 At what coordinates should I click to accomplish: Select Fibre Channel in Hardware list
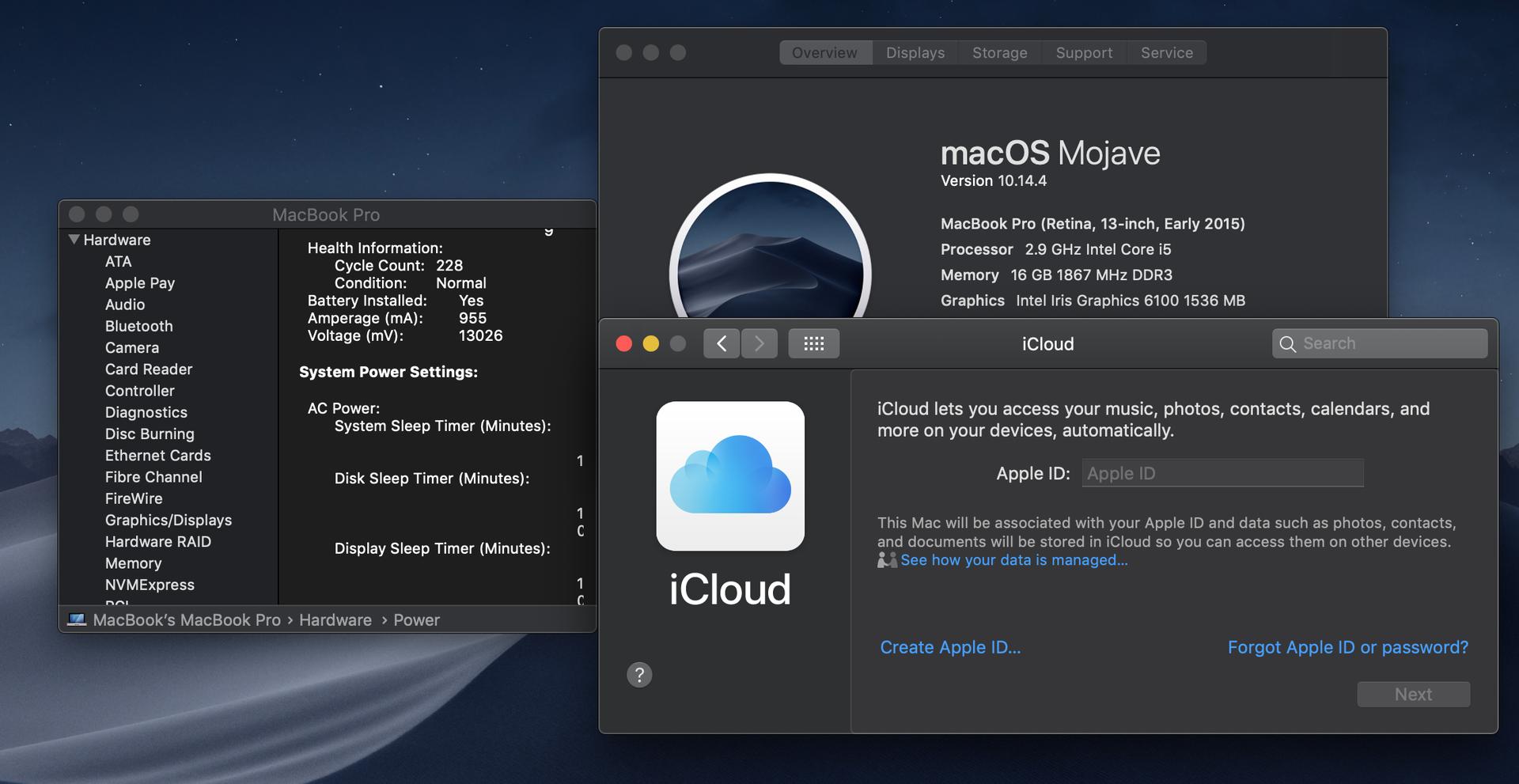[153, 477]
